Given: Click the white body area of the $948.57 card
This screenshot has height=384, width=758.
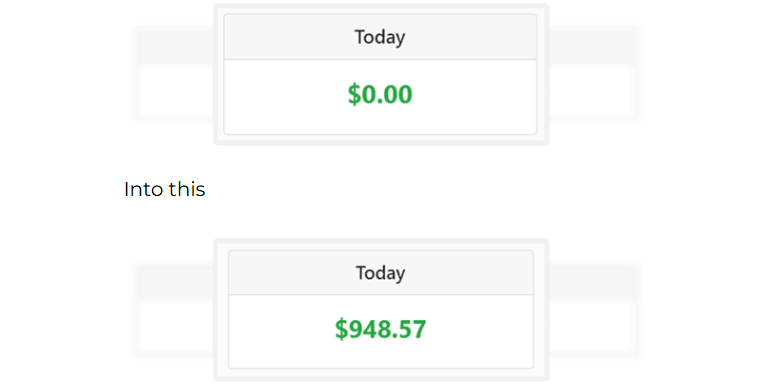Looking at the screenshot, I should pos(380,332).
